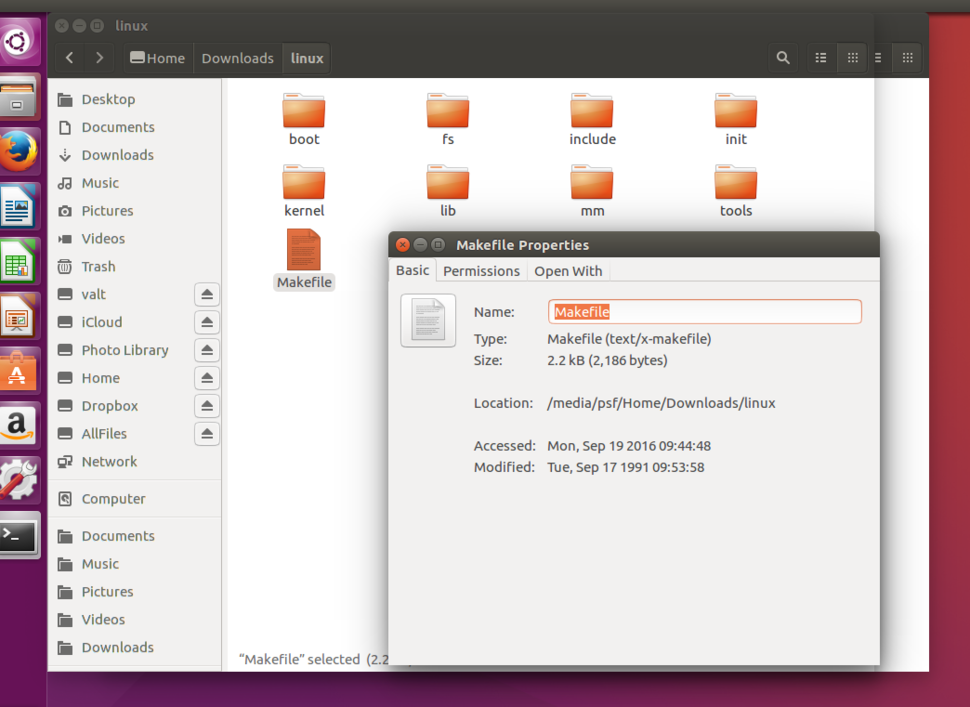Eject the Photo Library drive
The height and width of the screenshot is (707, 970).
[207, 350]
